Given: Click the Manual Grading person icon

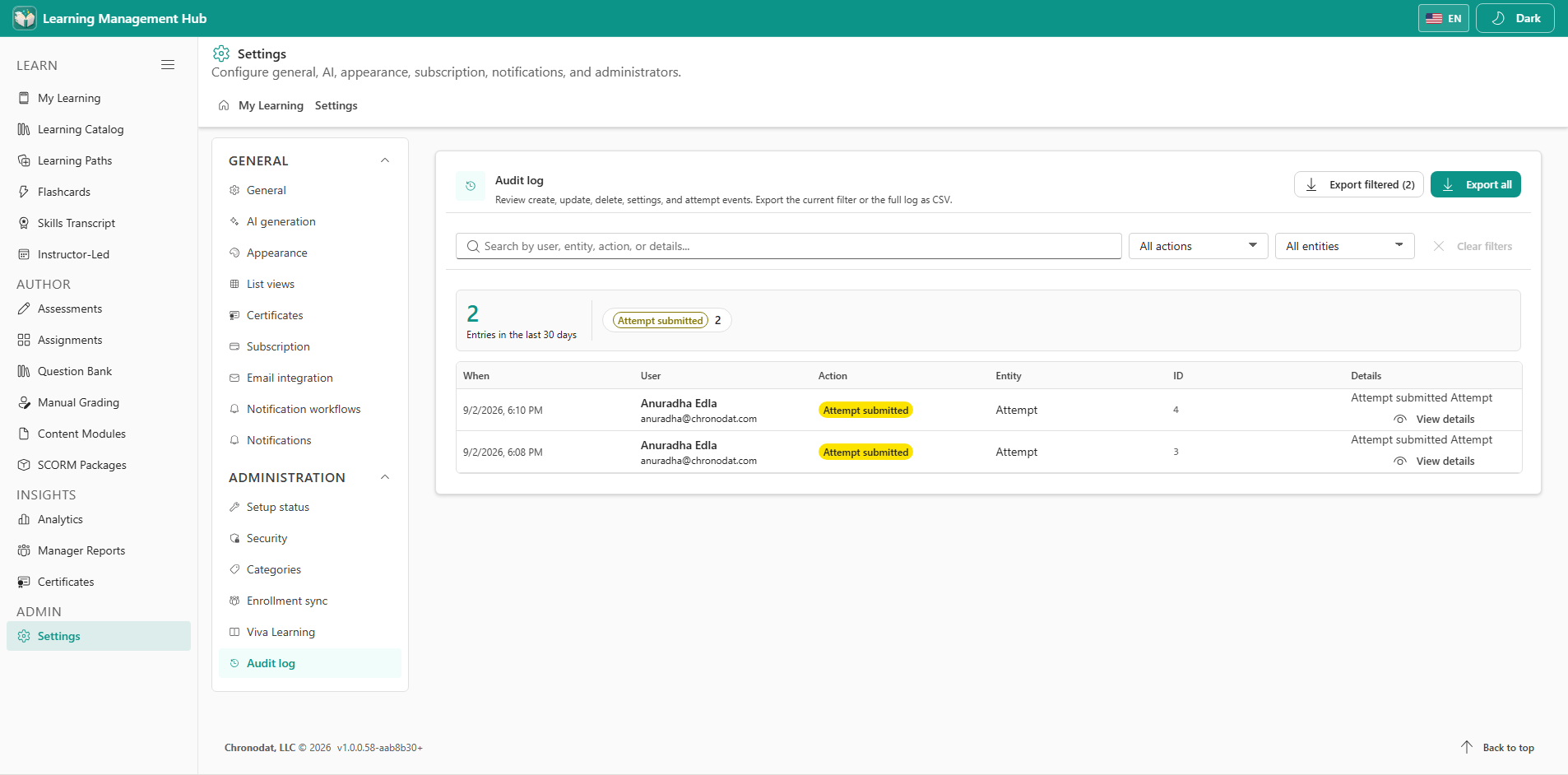Looking at the screenshot, I should 24,402.
